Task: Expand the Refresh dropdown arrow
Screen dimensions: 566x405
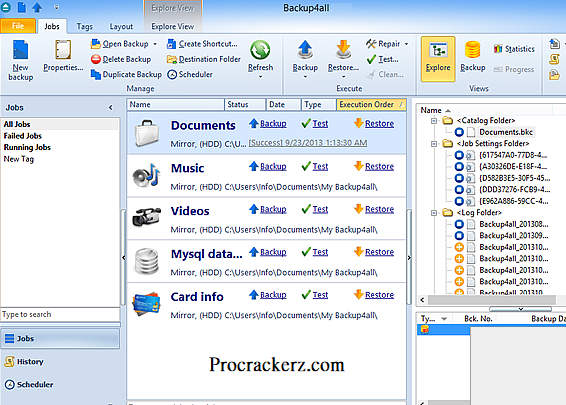Action: [x=260, y=77]
